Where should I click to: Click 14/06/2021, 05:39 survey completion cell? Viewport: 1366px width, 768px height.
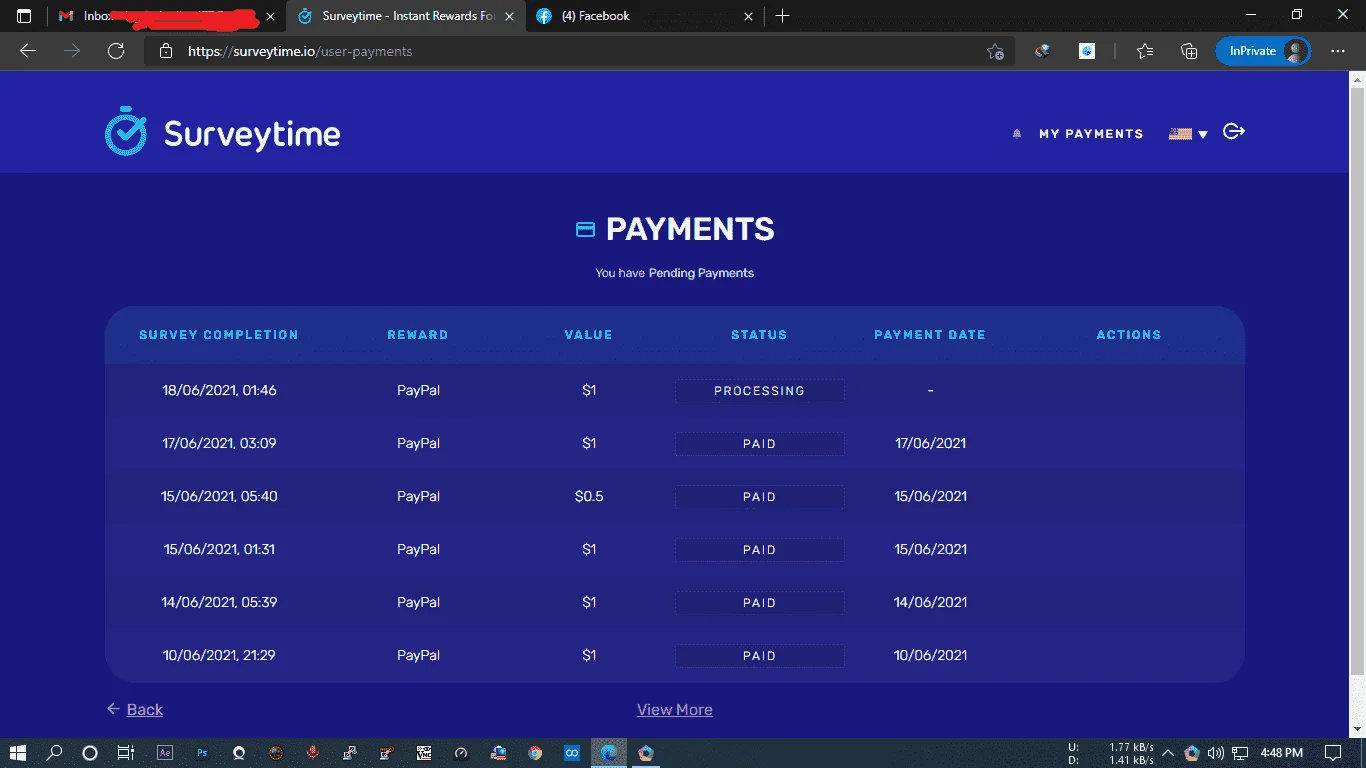(219, 602)
